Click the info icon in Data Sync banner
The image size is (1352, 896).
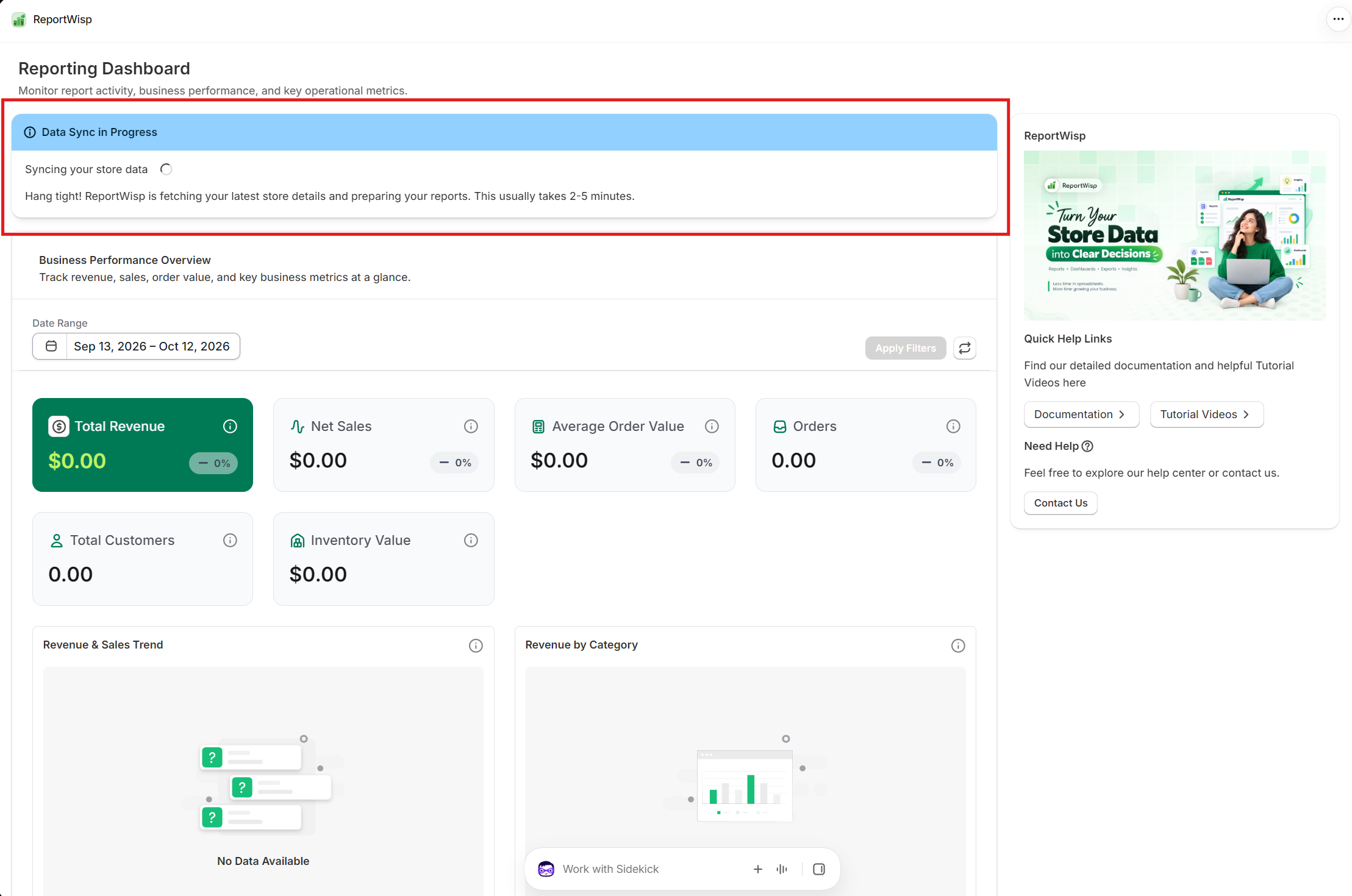tap(30, 132)
